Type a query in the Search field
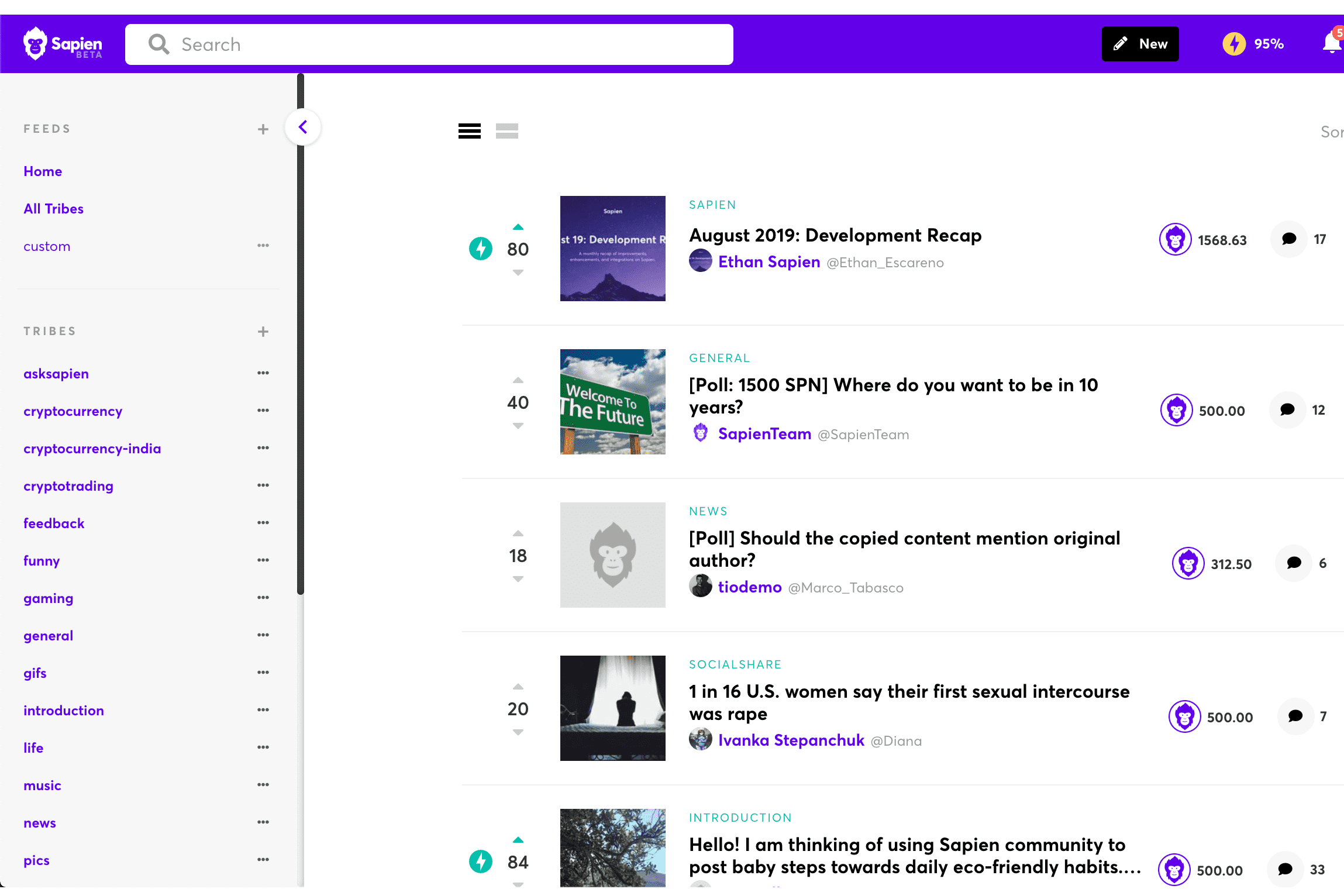Viewport: 1344px width, 896px height. click(x=430, y=44)
